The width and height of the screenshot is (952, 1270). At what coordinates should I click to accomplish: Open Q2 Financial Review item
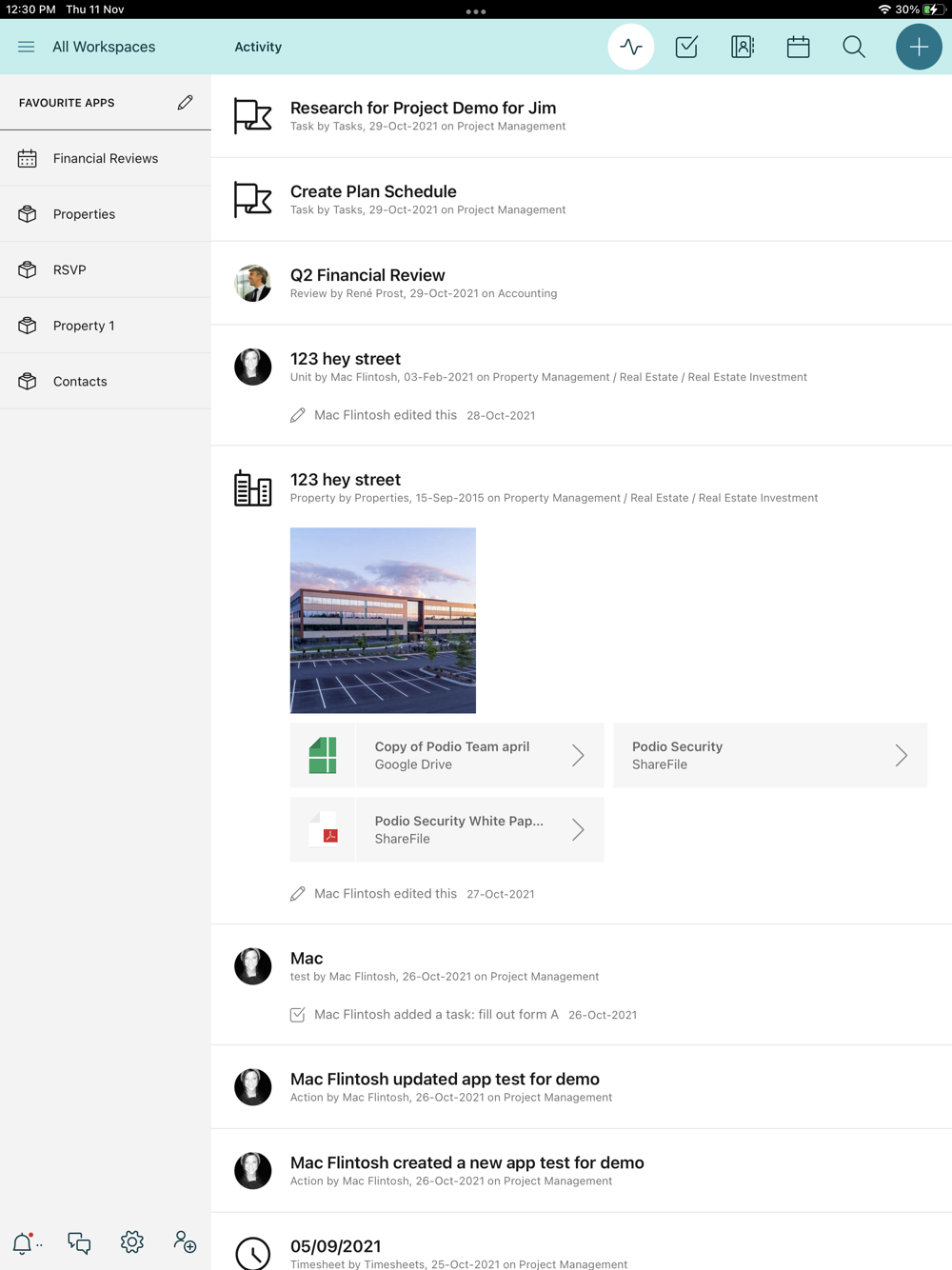click(582, 283)
